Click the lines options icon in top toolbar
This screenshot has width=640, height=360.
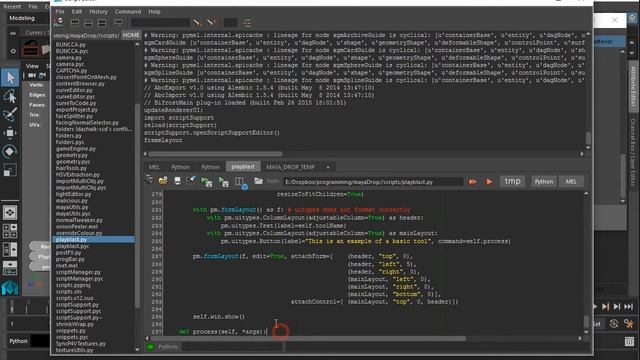(247, 23)
